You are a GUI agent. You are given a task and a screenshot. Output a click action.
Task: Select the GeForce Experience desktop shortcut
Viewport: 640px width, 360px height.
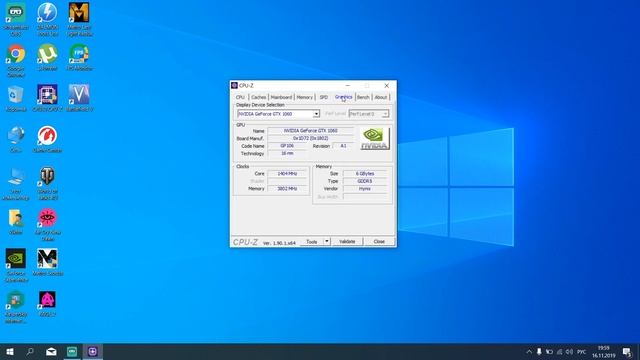tap(16, 265)
